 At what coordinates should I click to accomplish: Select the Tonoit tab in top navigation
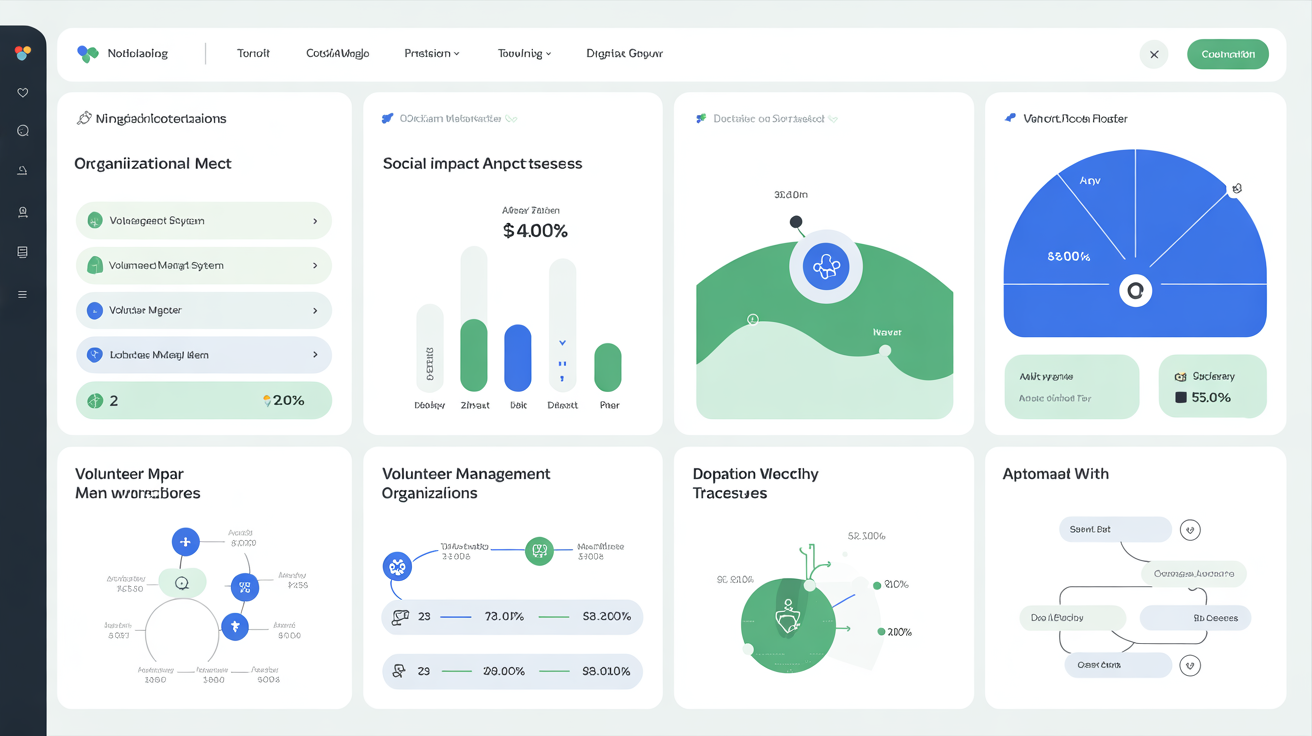click(x=253, y=54)
